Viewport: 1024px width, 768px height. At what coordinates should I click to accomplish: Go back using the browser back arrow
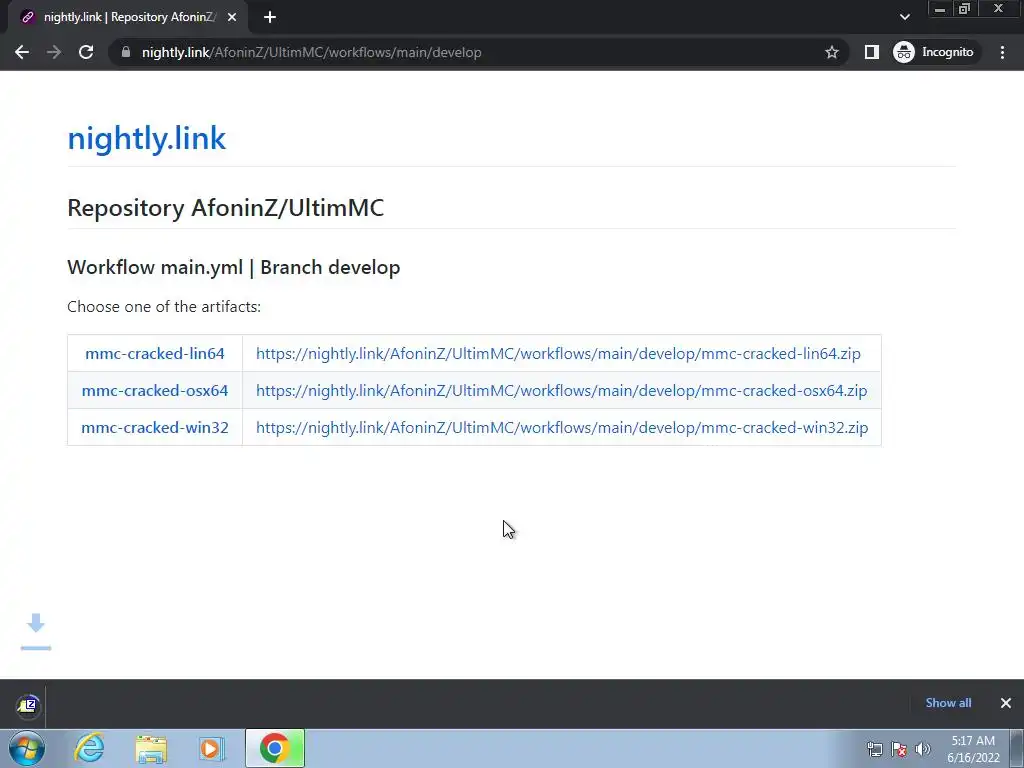22,52
